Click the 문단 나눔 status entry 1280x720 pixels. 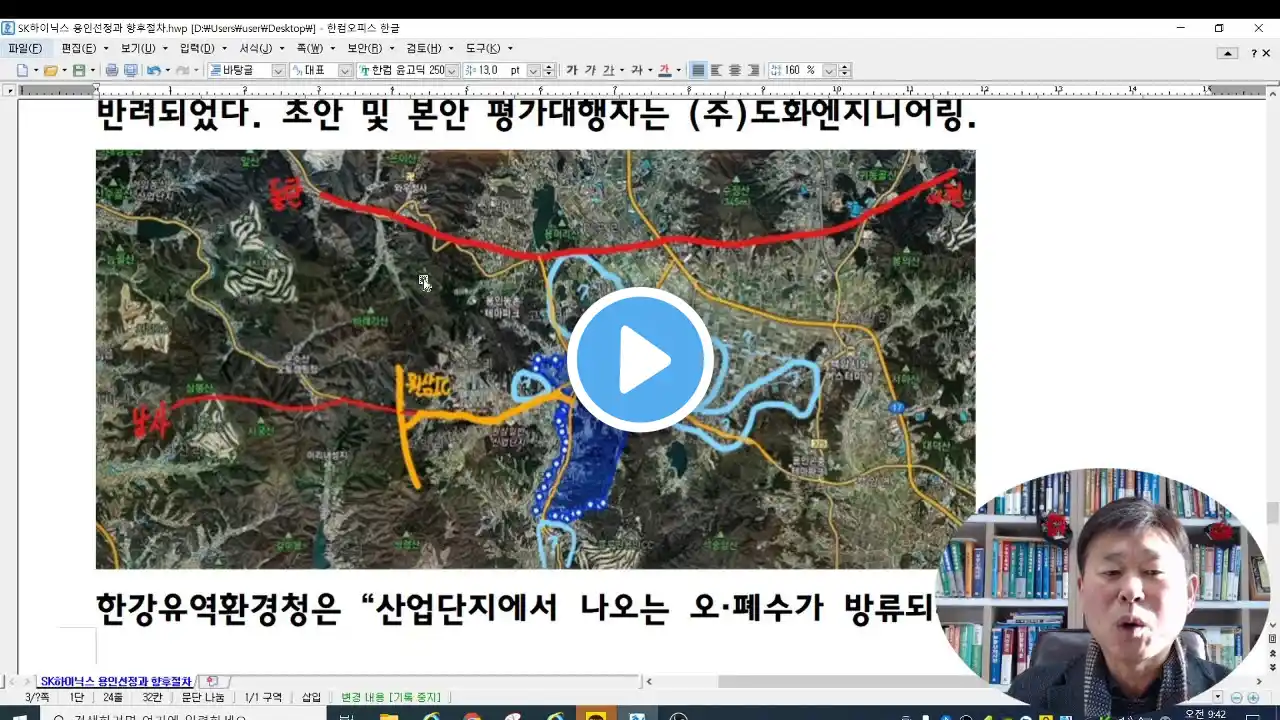(203, 697)
